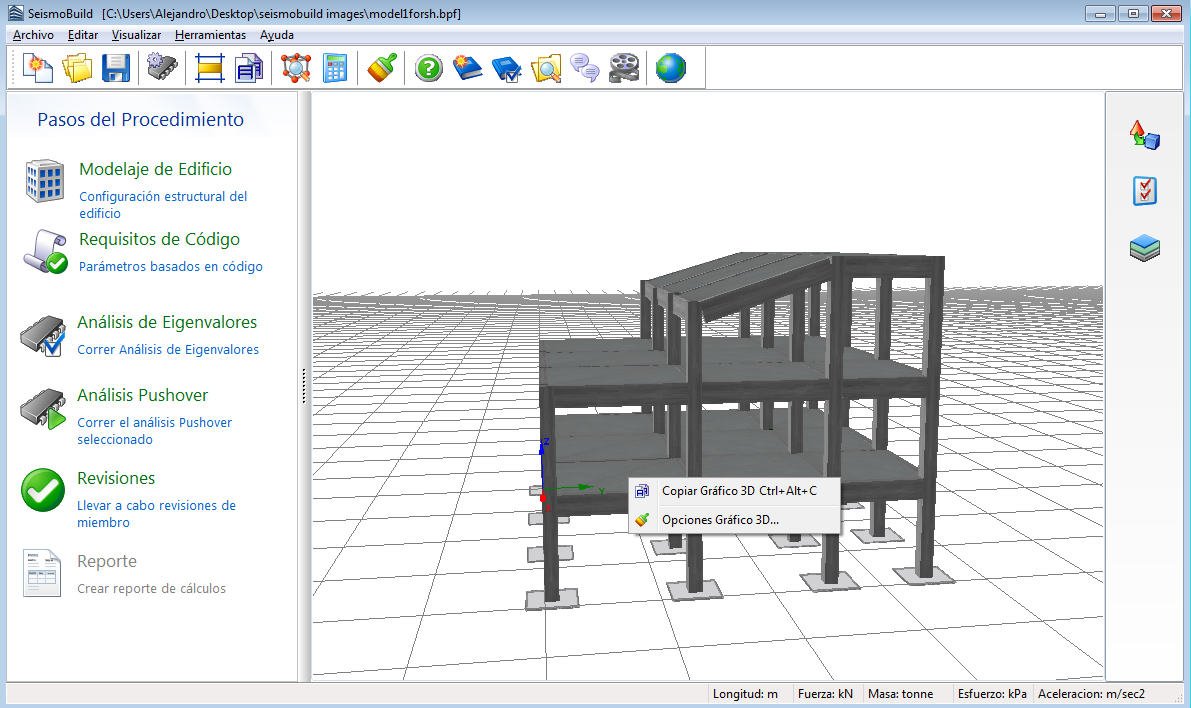Select Opciones Gráfico 3D... in the context menu
The image size is (1191, 708).
pyautogui.click(x=720, y=520)
